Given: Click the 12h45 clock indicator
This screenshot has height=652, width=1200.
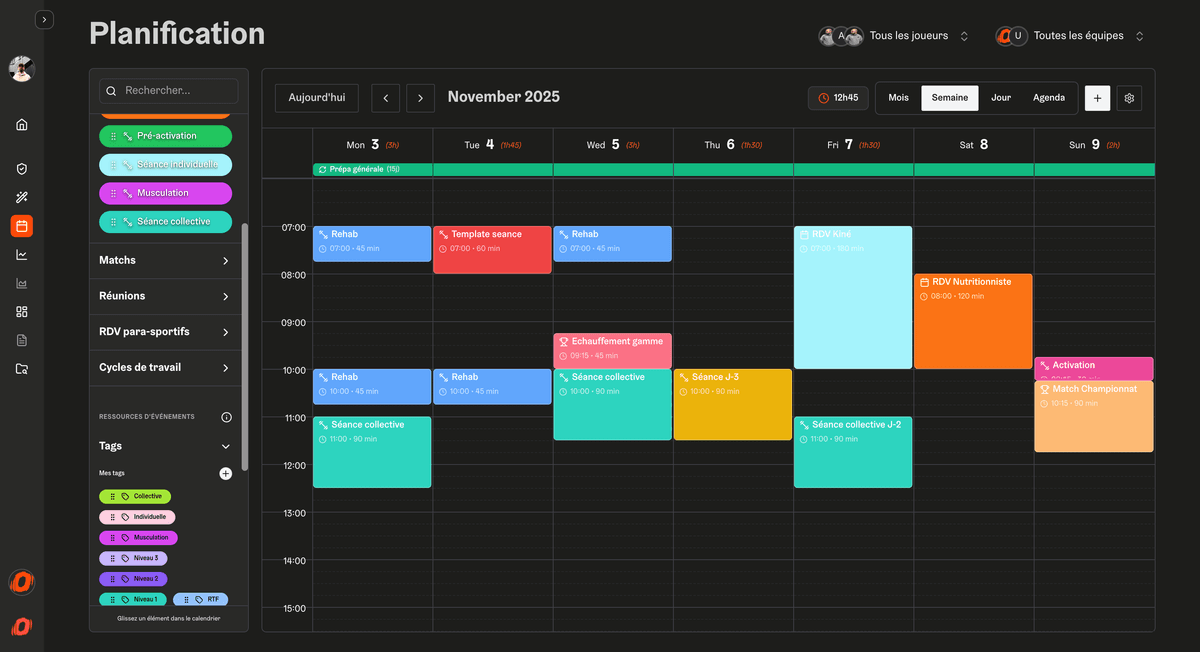Looking at the screenshot, I should pos(838,97).
